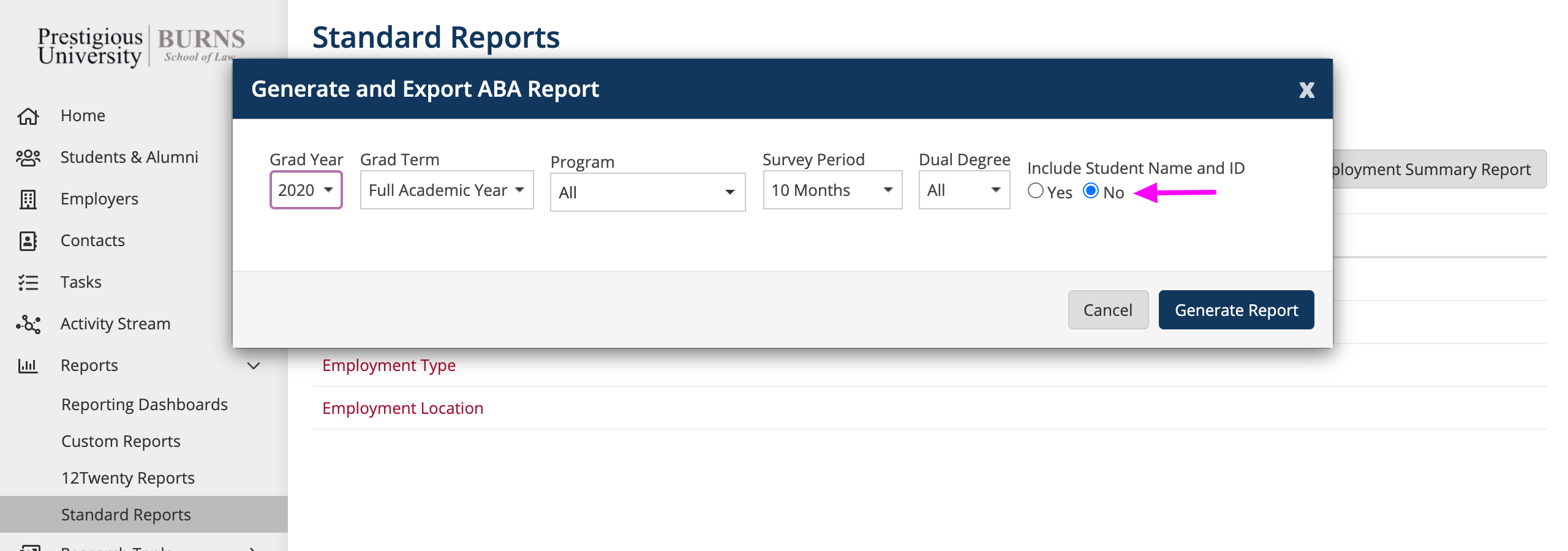This screenshot has height=551, width=1568.
Task: Close the ABA Report dialog with X
Action: pos(1306,90)
